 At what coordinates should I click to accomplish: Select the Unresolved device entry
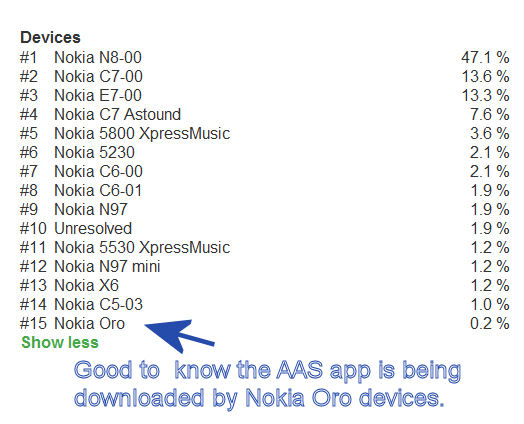click(x=93, y=229)
